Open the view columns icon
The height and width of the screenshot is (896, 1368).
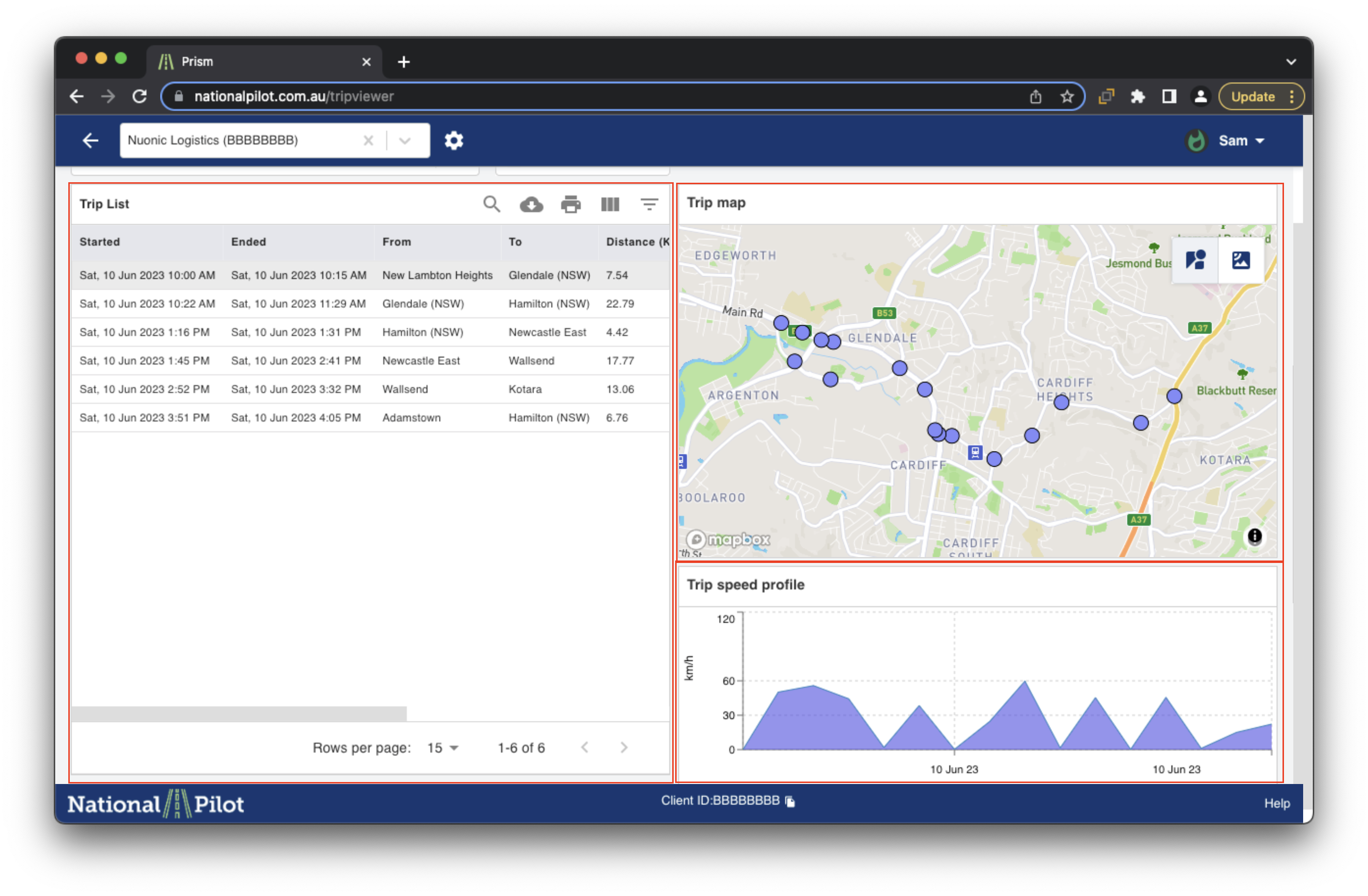click(610, 204)
